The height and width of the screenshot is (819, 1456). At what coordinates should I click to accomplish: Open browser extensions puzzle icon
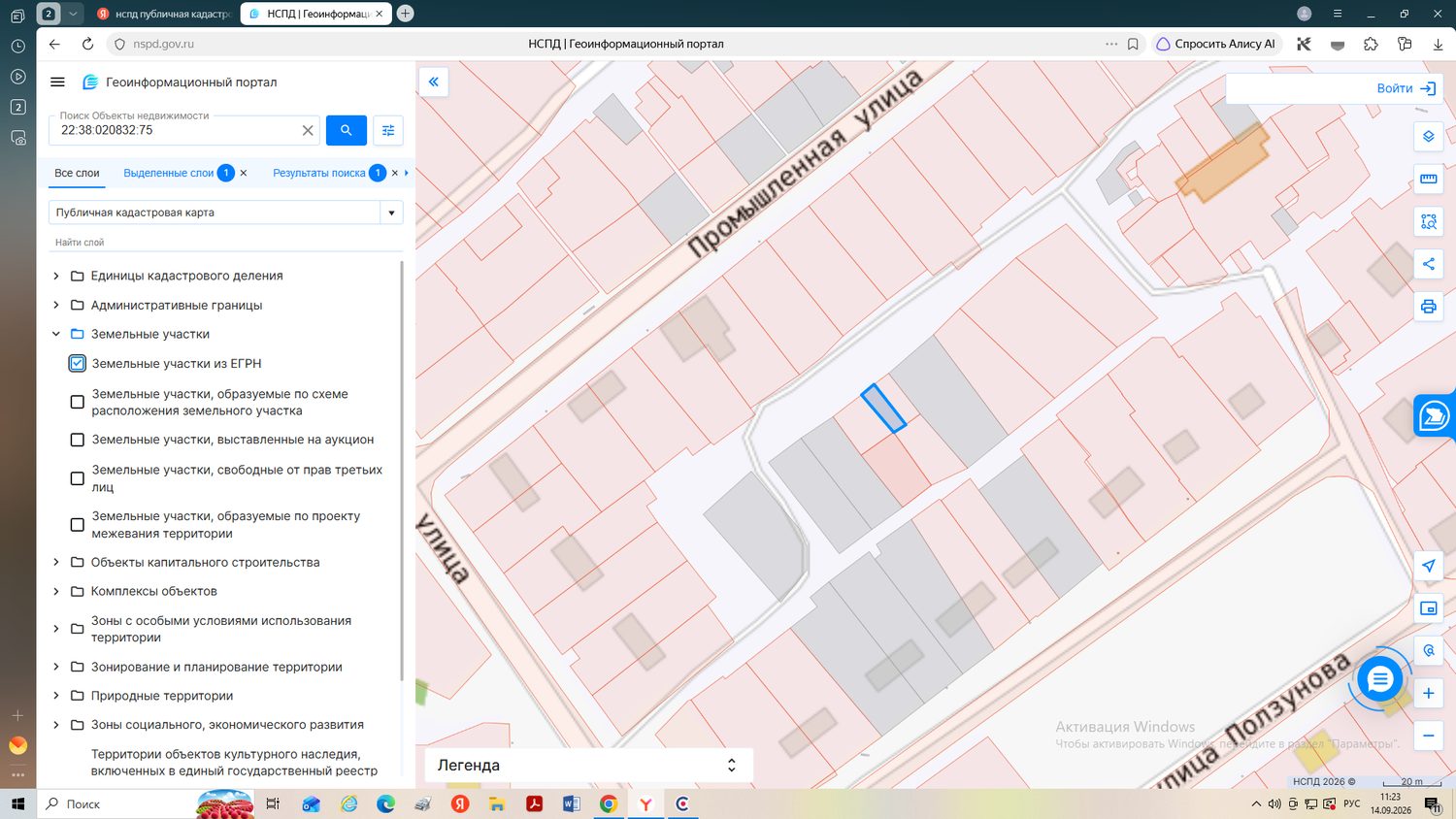(x=1371, y=44)
